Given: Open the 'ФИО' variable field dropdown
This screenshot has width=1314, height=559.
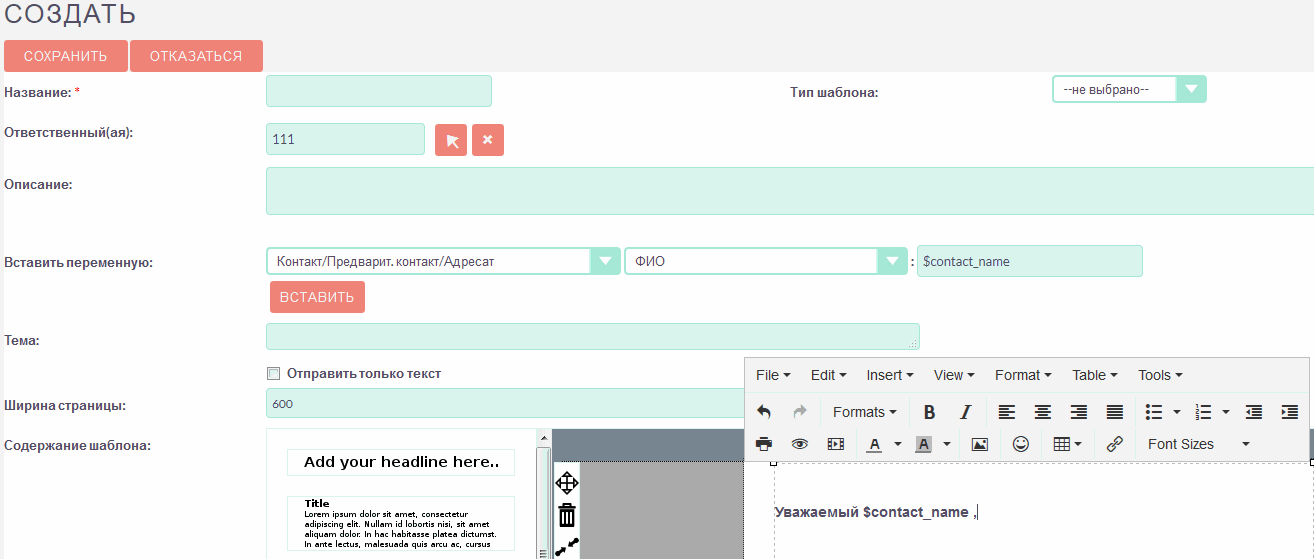Looking at the screenshot, I should 891,262.
